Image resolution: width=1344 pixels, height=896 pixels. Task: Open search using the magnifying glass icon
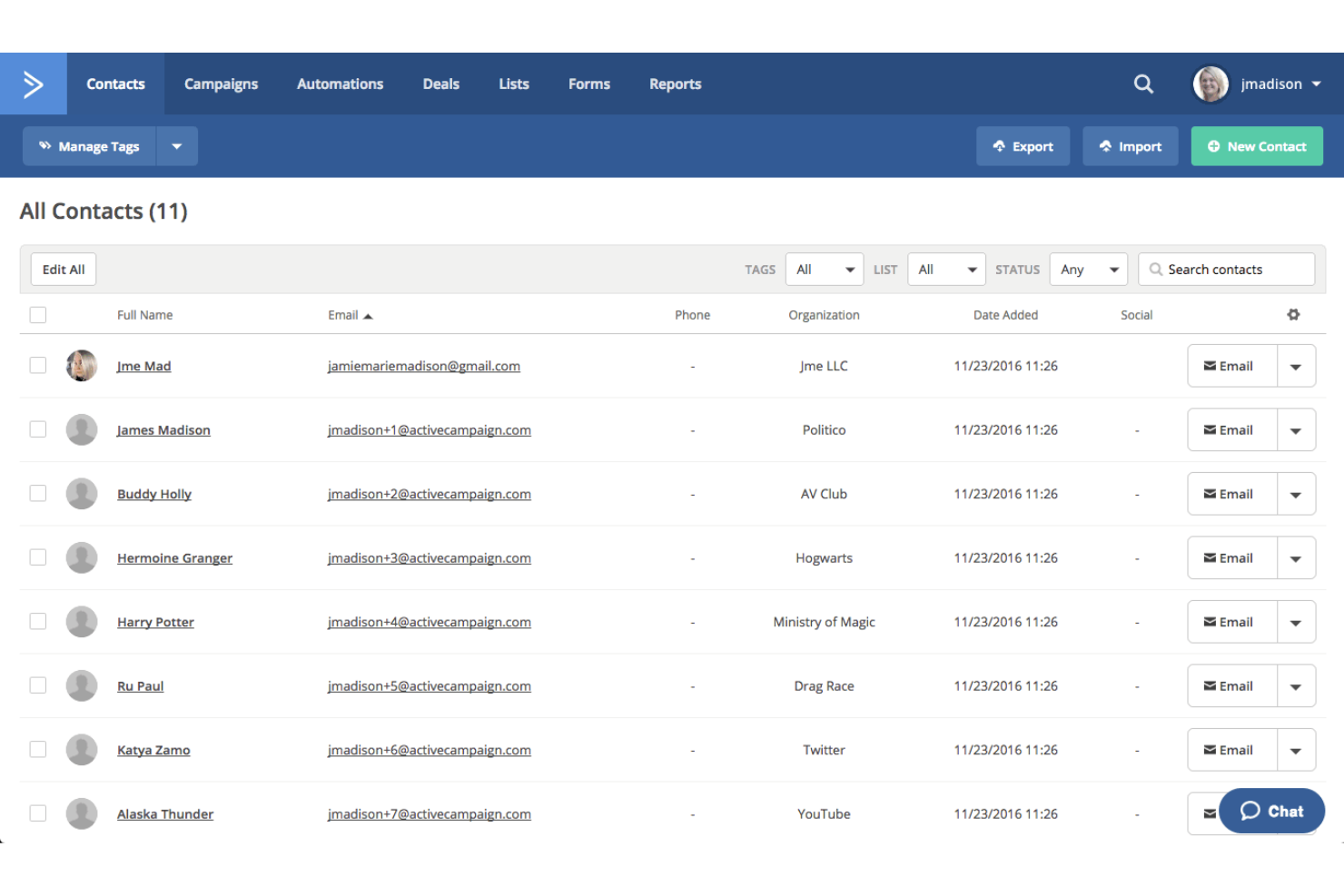coord(1143,84)
